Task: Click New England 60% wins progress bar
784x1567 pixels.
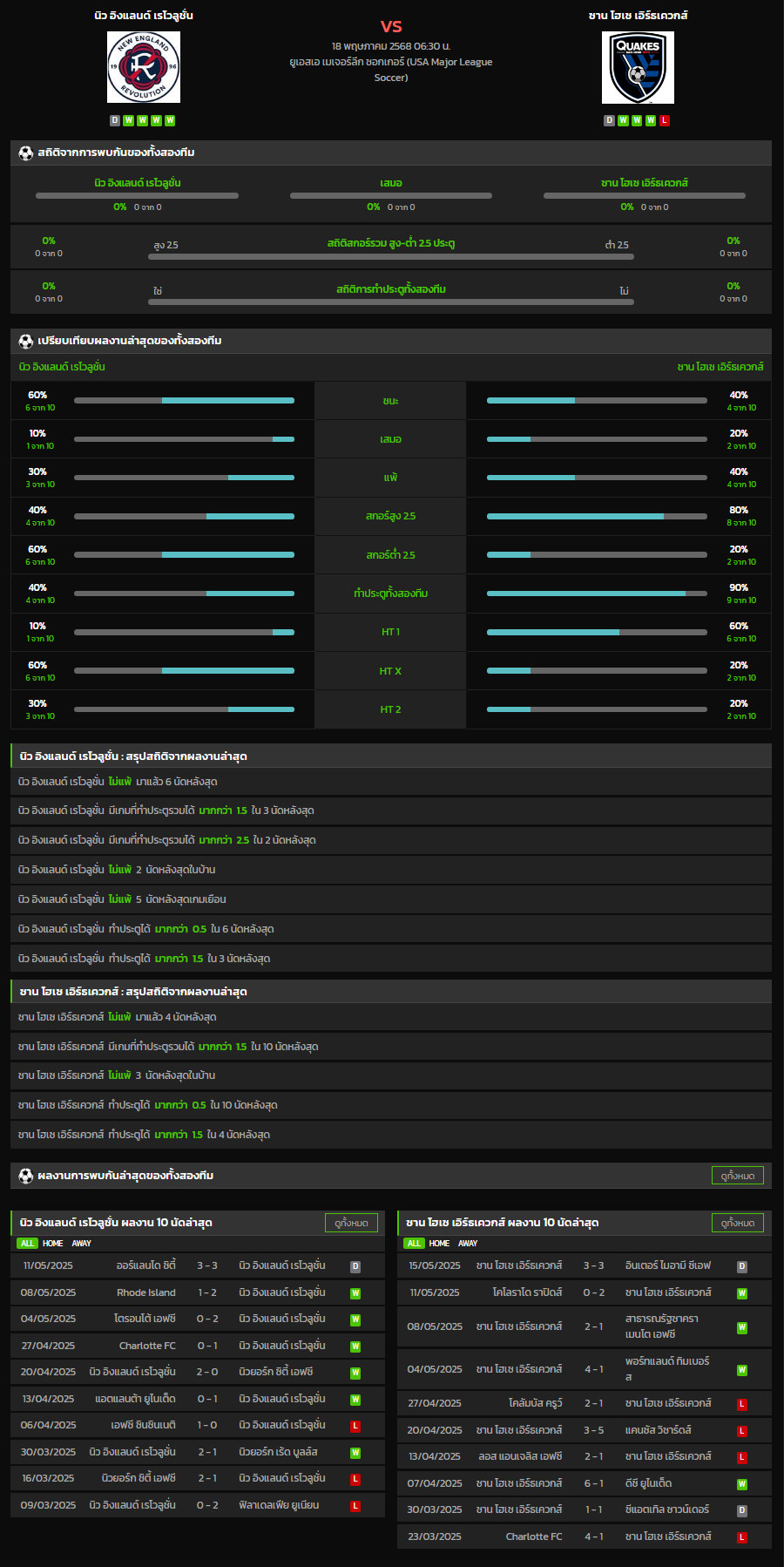Action: point(184,401)
